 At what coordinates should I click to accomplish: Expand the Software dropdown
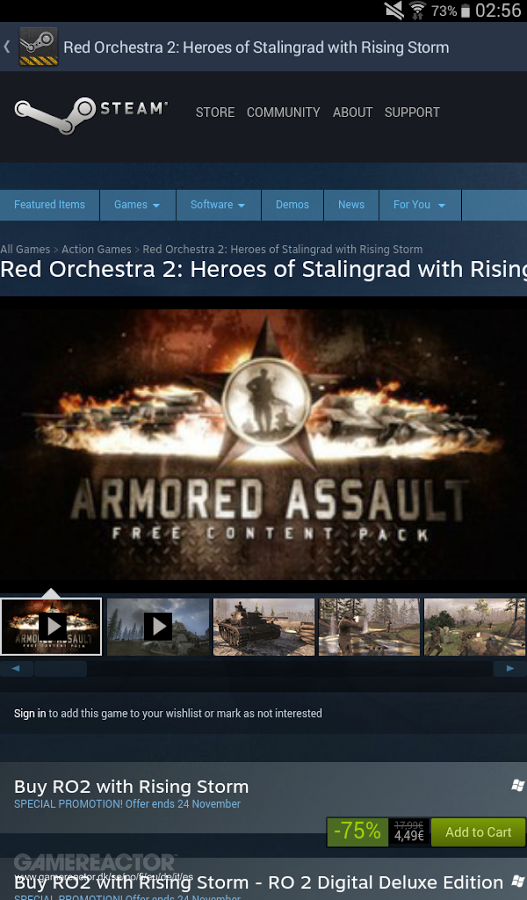pyautogui.click(x=218, y=205)
